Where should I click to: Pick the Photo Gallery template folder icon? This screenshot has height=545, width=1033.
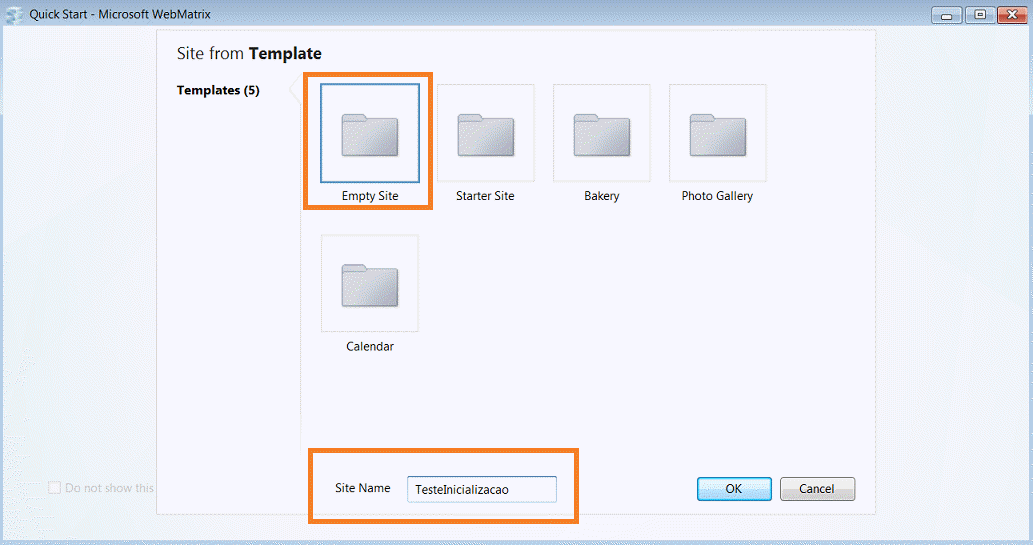coord(717,135)
